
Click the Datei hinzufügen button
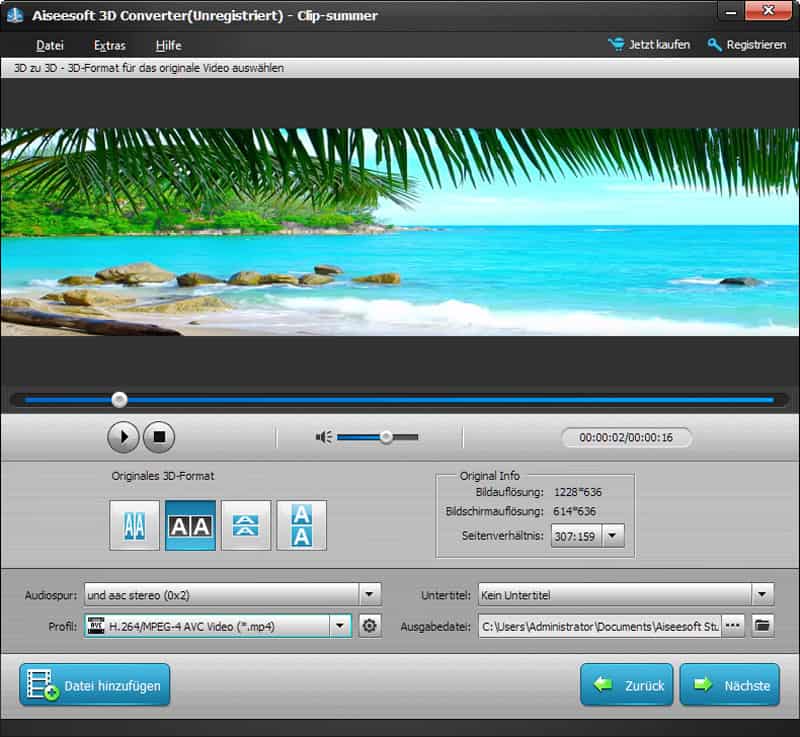[x=94, y=685]
